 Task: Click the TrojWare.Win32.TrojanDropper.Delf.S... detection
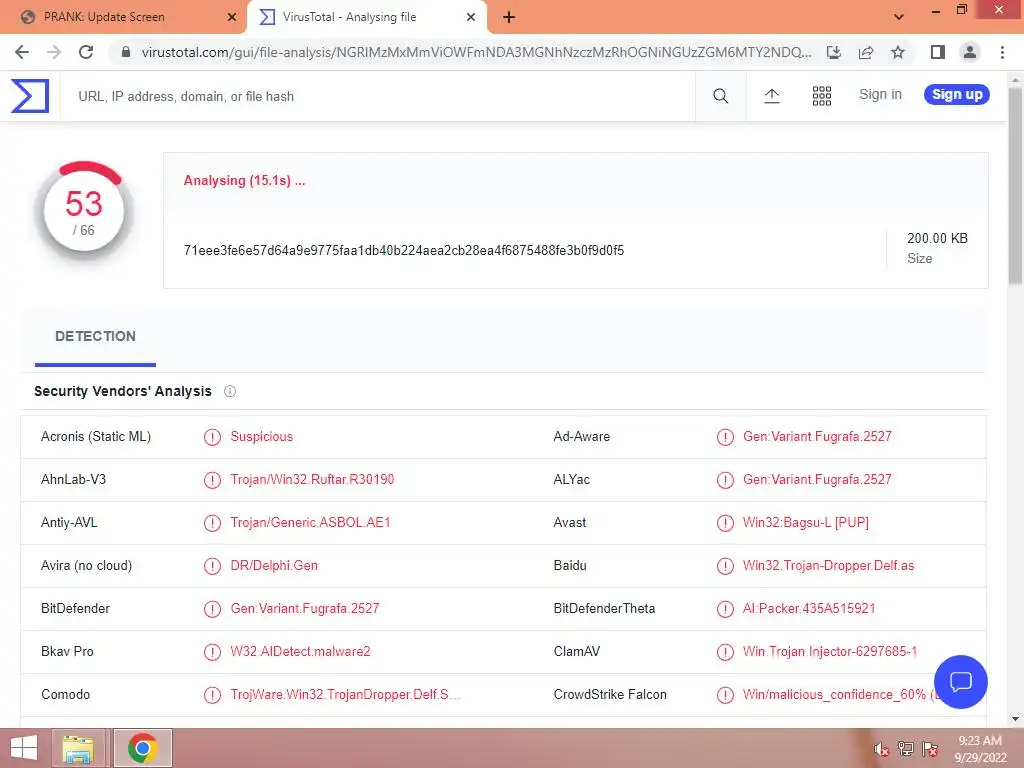click(345, 695)
